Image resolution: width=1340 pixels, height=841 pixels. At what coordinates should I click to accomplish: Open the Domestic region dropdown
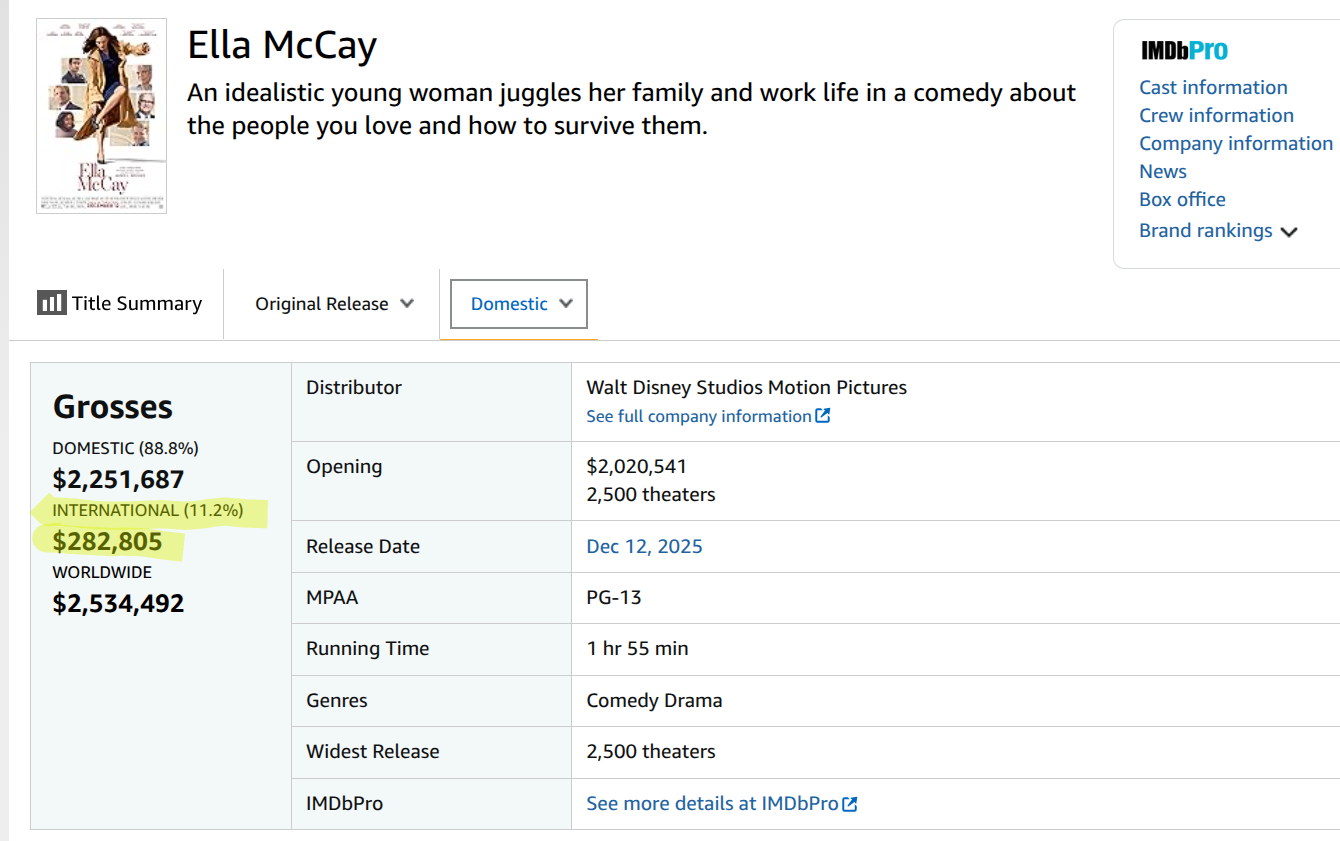pyautogui.click(x=519, y=304)
